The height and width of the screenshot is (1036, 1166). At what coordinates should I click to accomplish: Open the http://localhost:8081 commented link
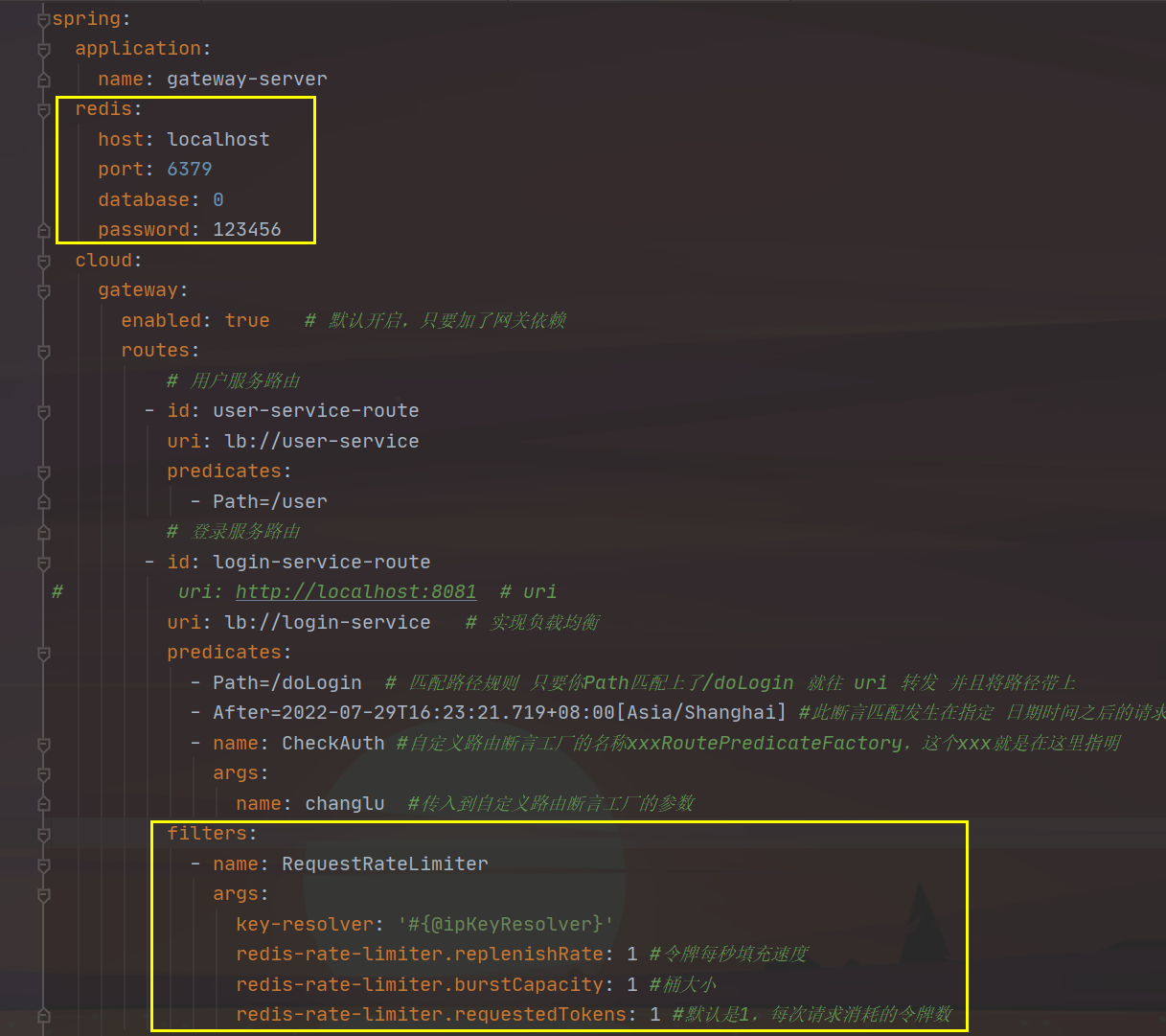pyautogui.click(x=355, y=591)
